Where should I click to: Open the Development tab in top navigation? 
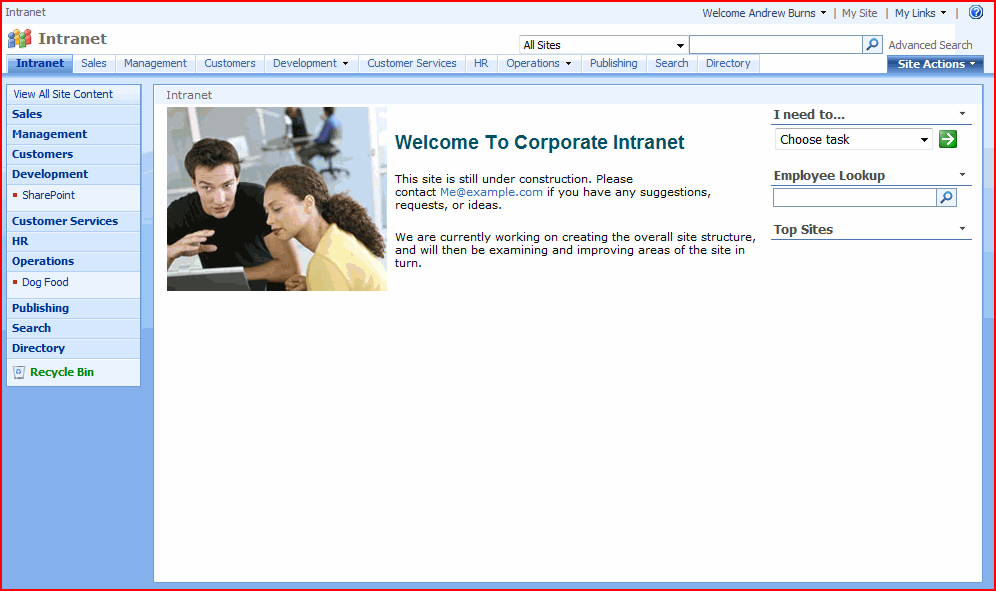coord(310,63)
